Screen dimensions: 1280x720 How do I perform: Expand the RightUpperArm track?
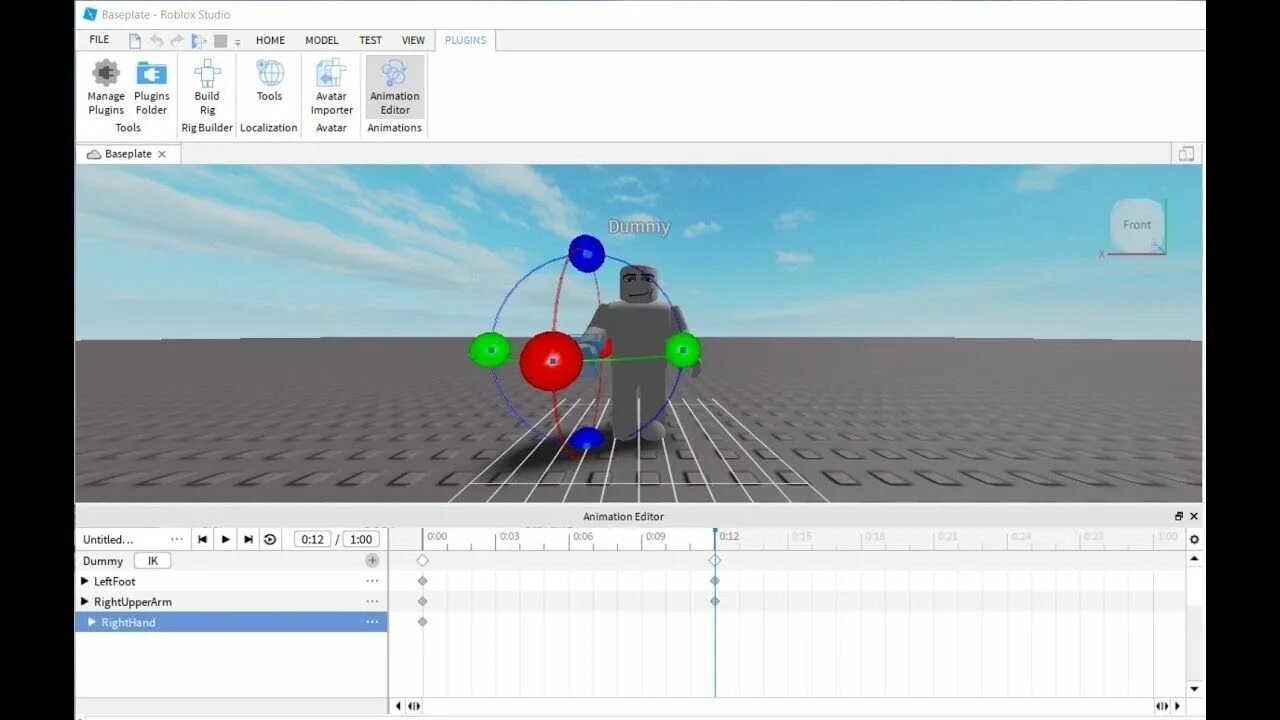85,602
